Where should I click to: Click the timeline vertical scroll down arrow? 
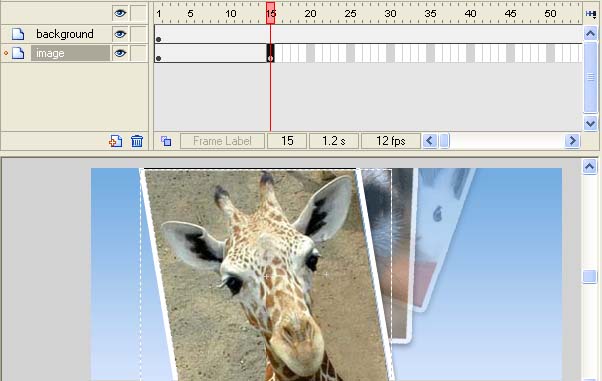pyautogui.click(x=590, y=123)
